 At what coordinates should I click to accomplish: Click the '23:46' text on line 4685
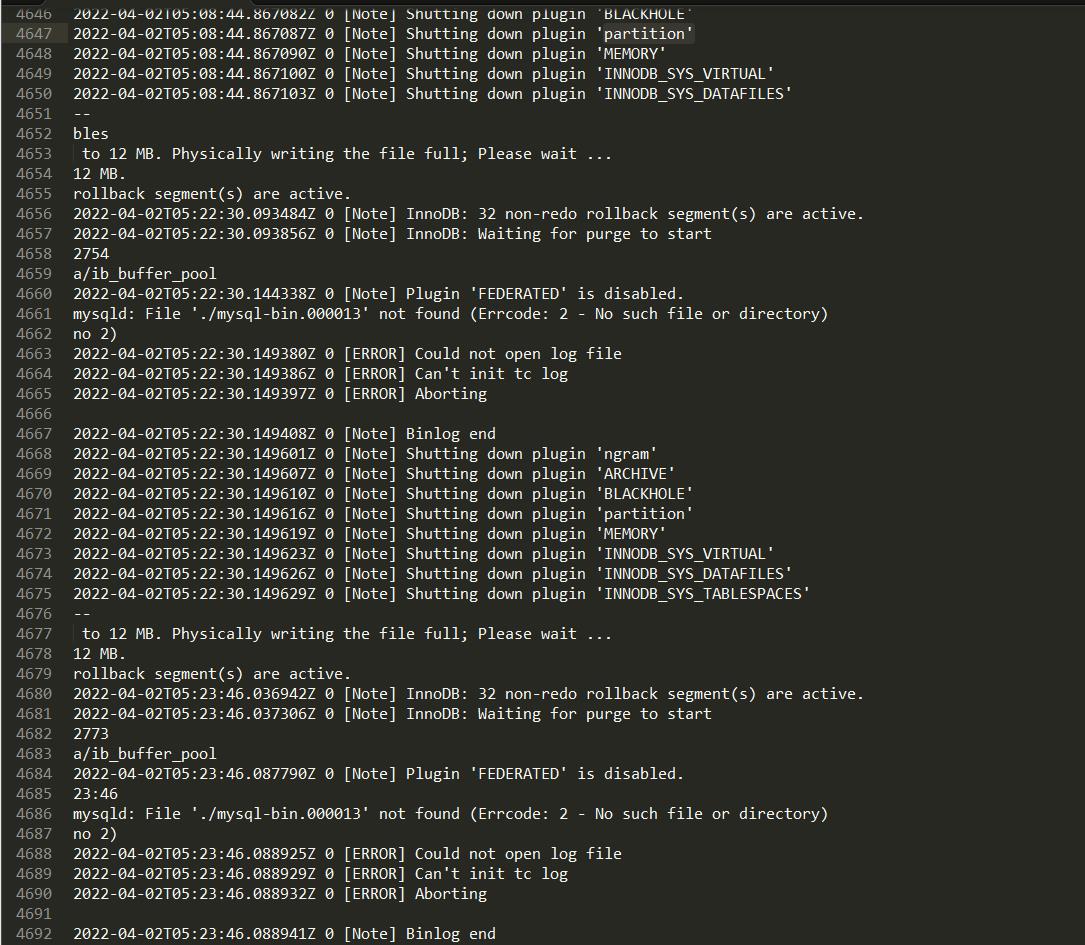coord(95,794)
